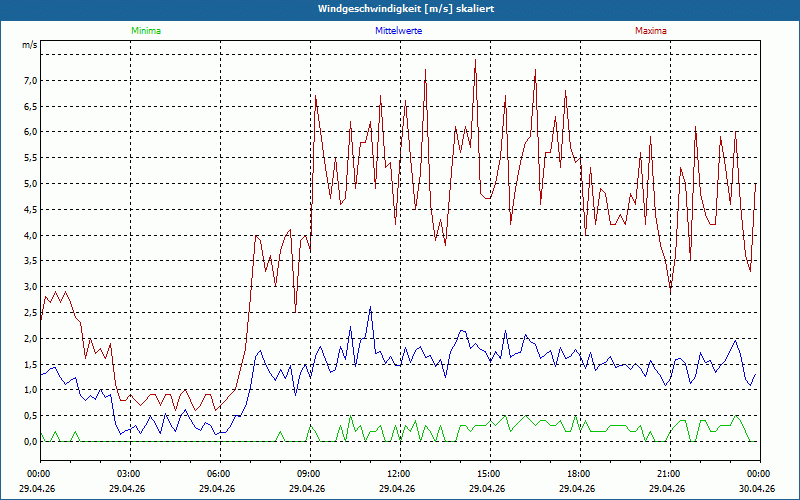800x500 pixels.
Task: Click the 0,0 y-axis tick label
Action: [x=31, y=442]
